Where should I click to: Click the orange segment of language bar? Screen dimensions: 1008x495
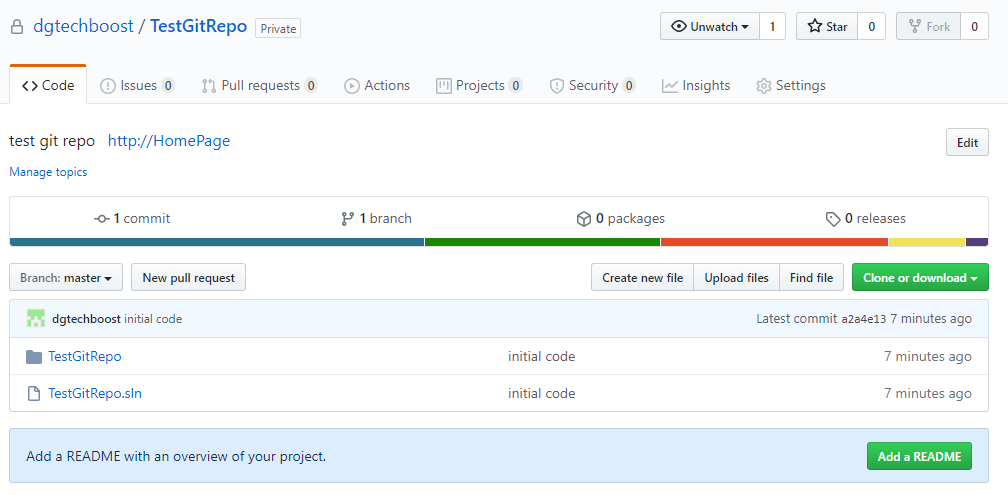point(774,242)
